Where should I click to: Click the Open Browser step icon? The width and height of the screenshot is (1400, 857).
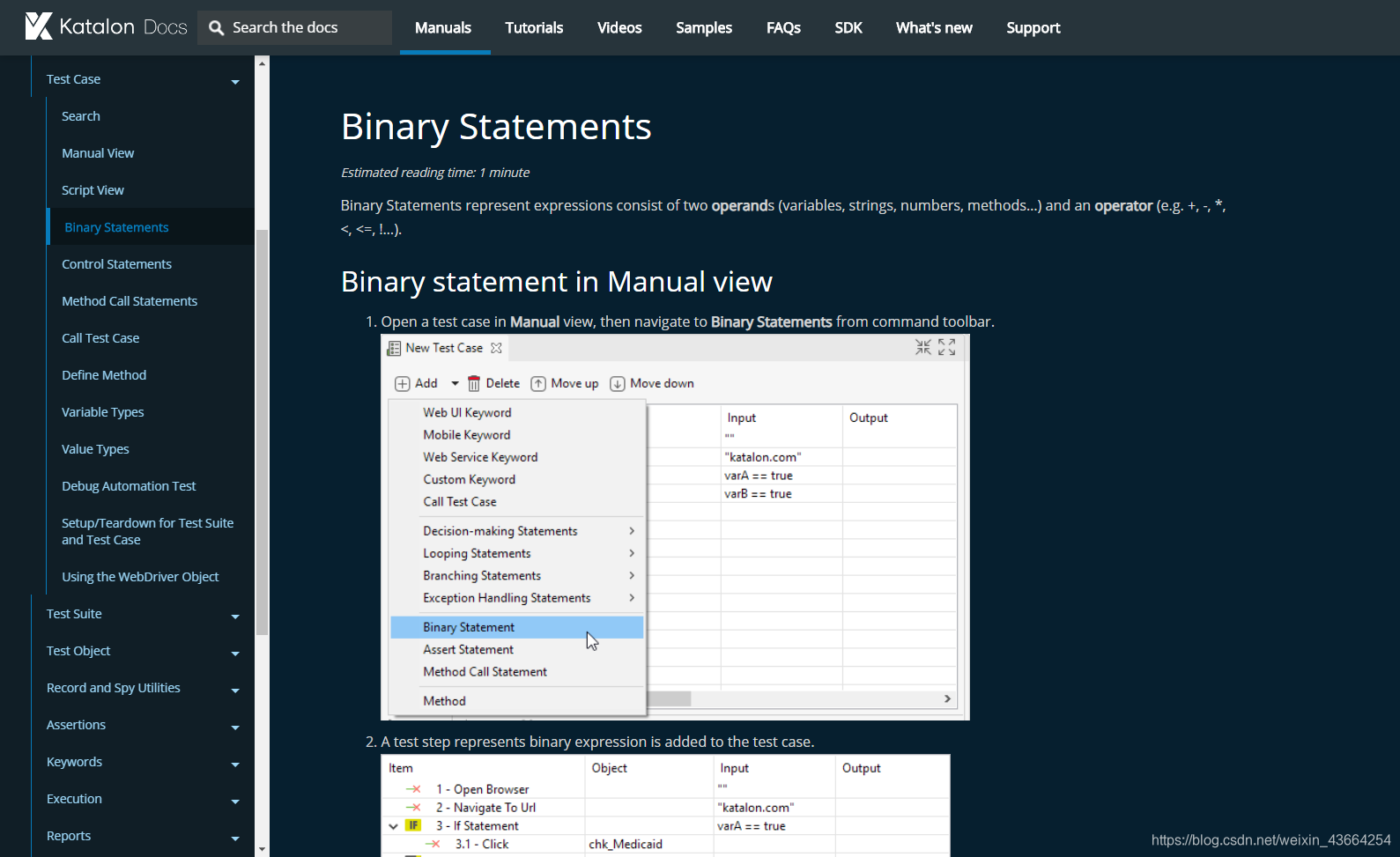click(413, 789)
